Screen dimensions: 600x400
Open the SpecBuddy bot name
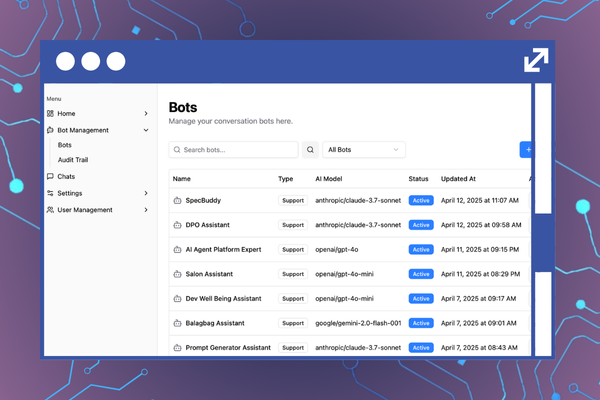[203, 200]
